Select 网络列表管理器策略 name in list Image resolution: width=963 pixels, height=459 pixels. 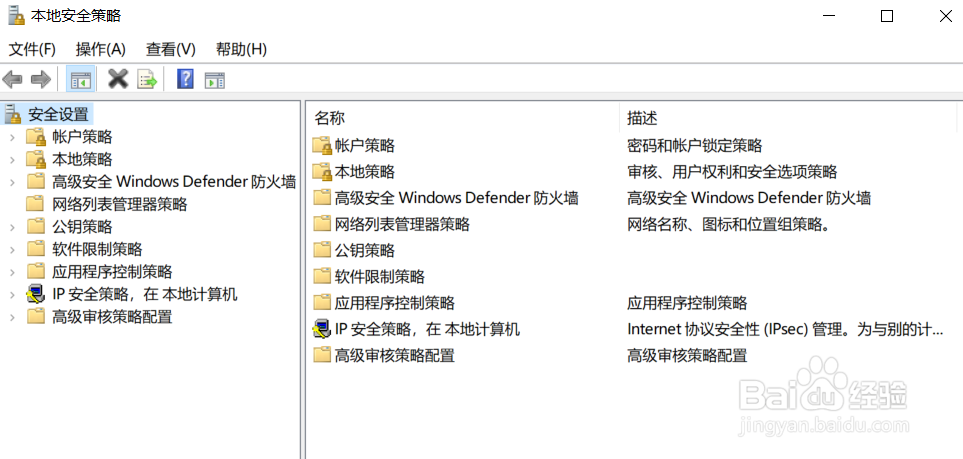[x=402, y=224]
